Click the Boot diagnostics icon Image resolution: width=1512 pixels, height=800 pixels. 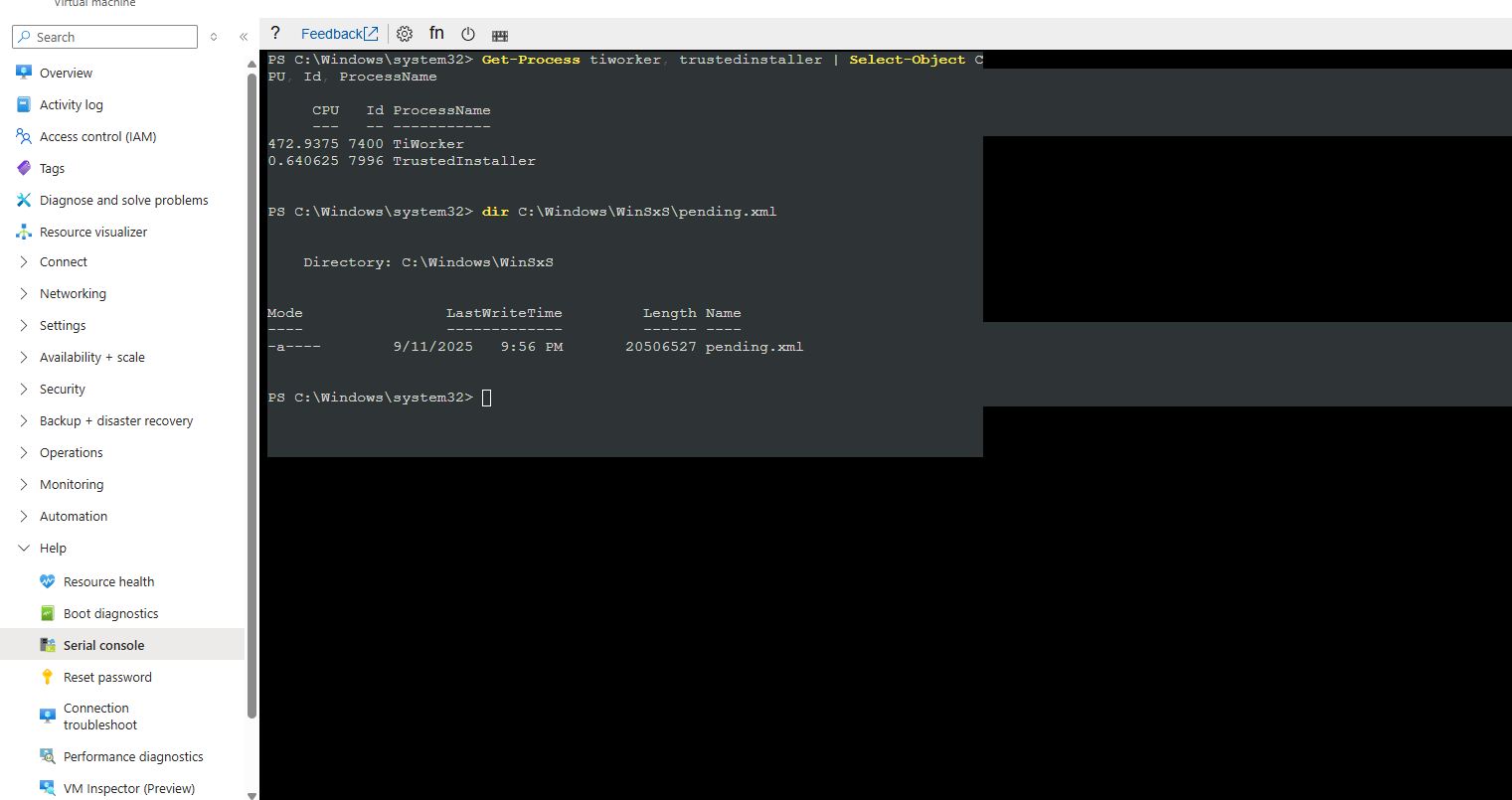(48, 613)
